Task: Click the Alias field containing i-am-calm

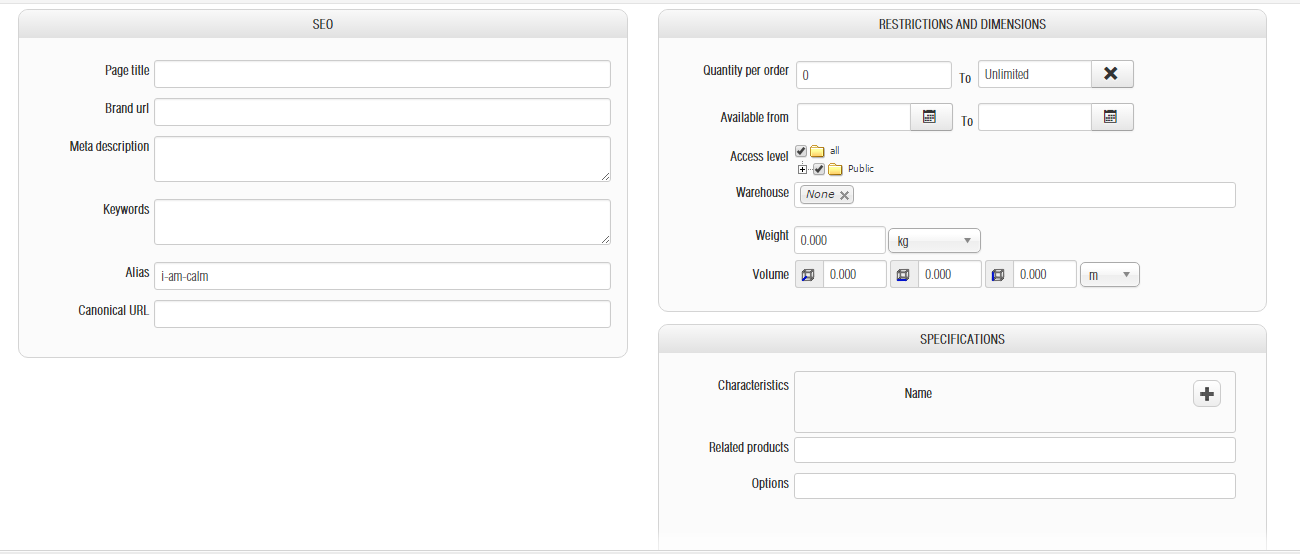Action: [382, 276]
